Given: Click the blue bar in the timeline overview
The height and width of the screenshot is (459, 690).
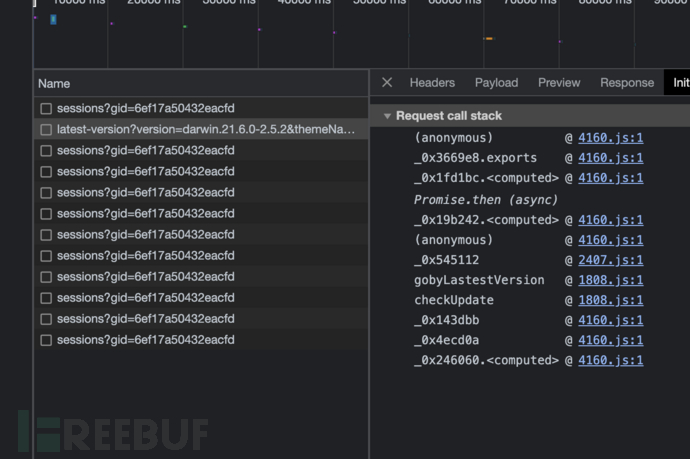Looking at the screenshot, I should click(53, 19).
